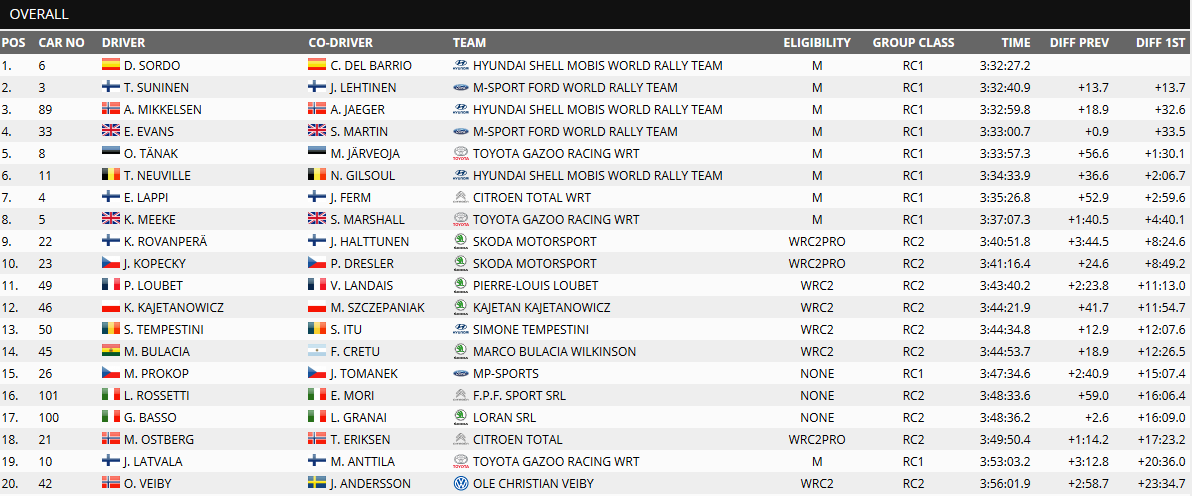Screen dimensions: 1192x496
Task: Click the +23:34.7 gap to first
Action: tap(1161, 484)
